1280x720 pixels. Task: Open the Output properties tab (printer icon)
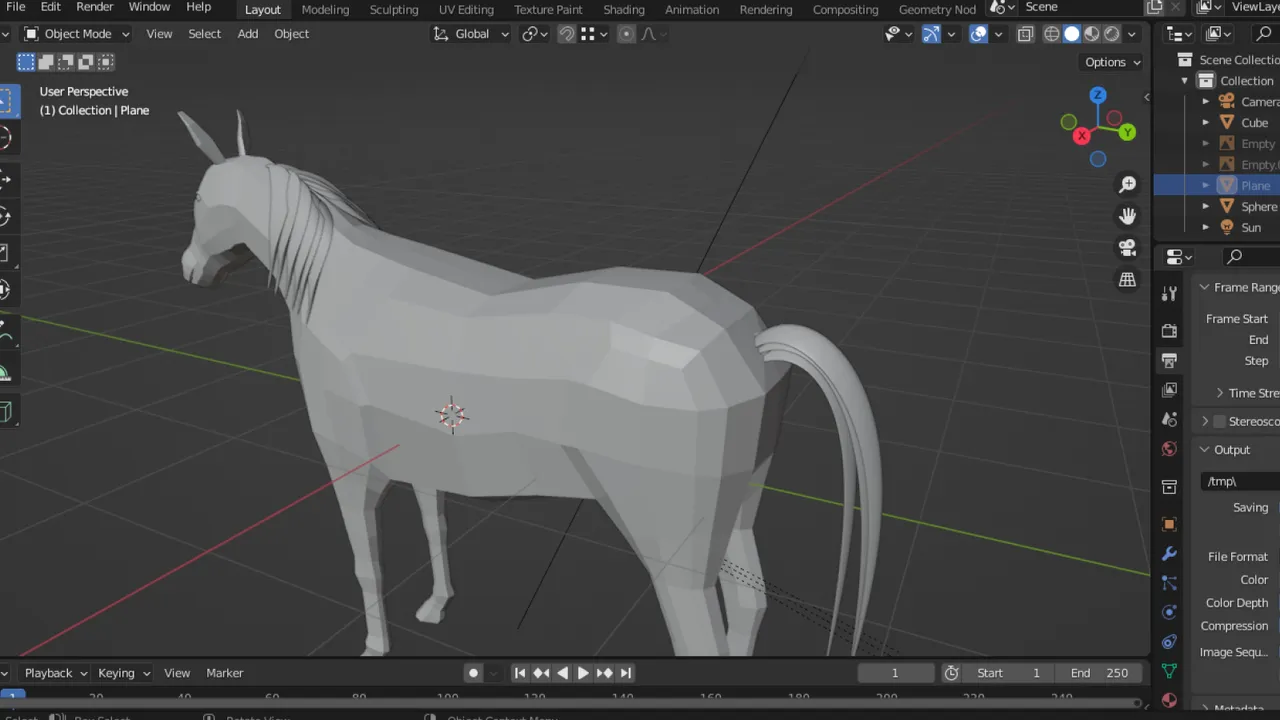[x=1169, y=360]
